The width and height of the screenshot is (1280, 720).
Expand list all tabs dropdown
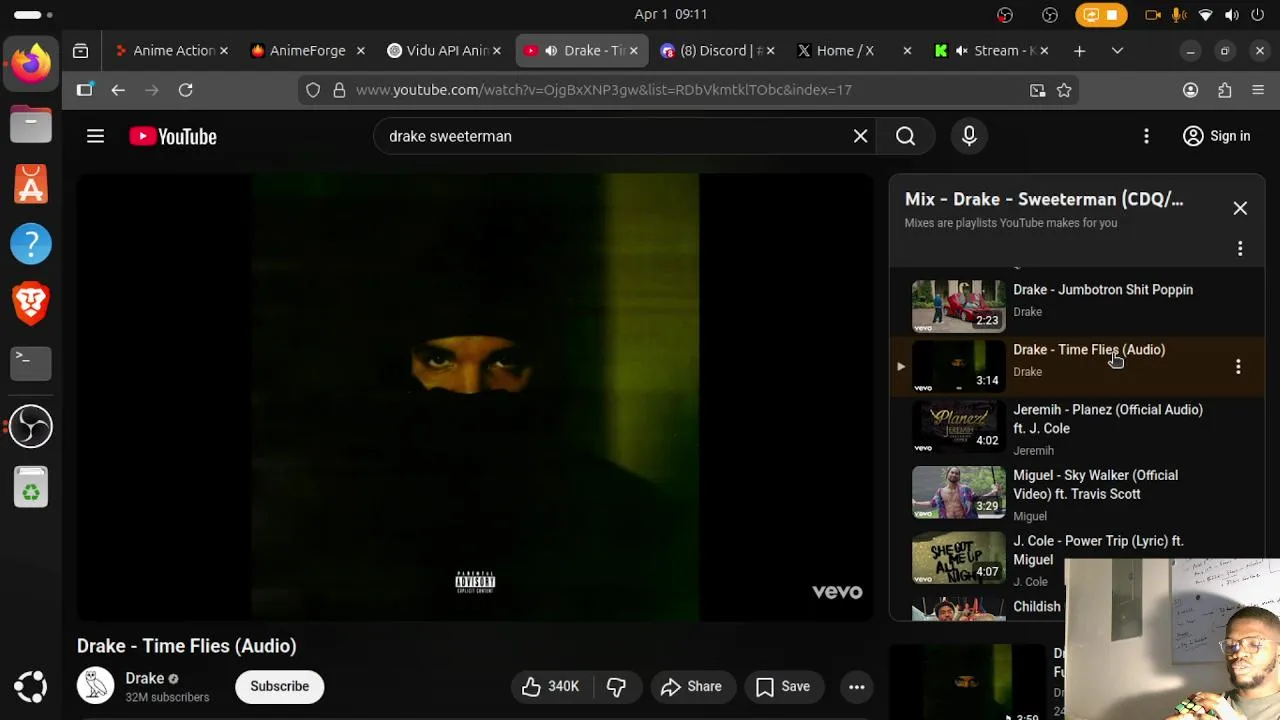[x=1117, y=50]
